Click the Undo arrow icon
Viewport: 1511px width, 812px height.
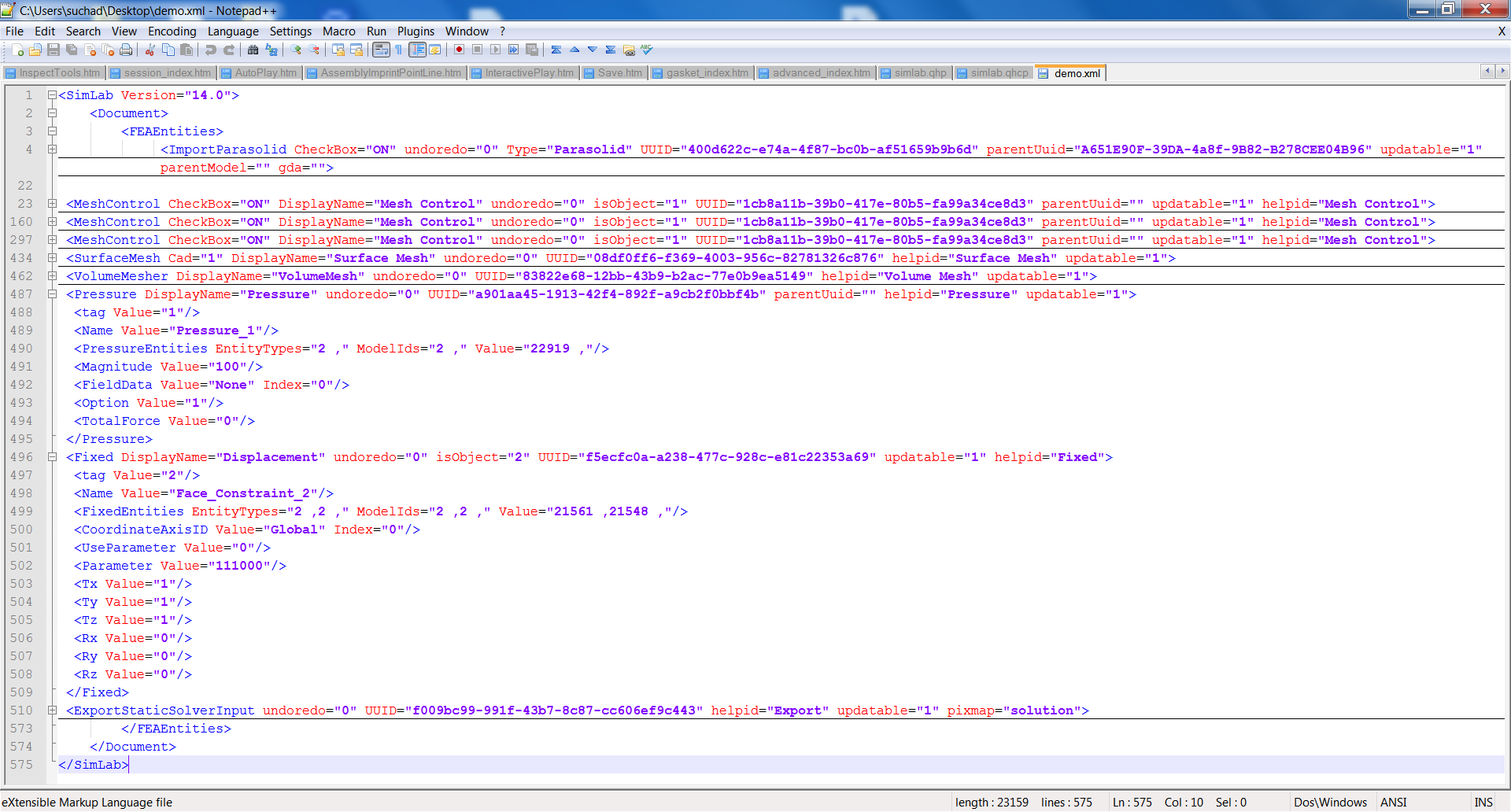pos(211,50)
